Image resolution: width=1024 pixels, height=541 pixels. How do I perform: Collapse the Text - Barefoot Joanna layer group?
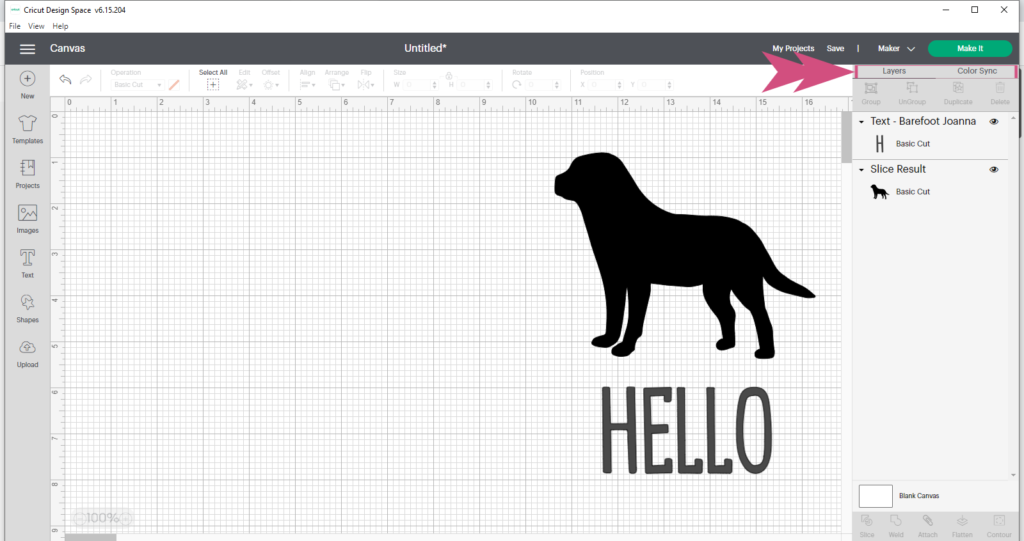click(861, 122)
